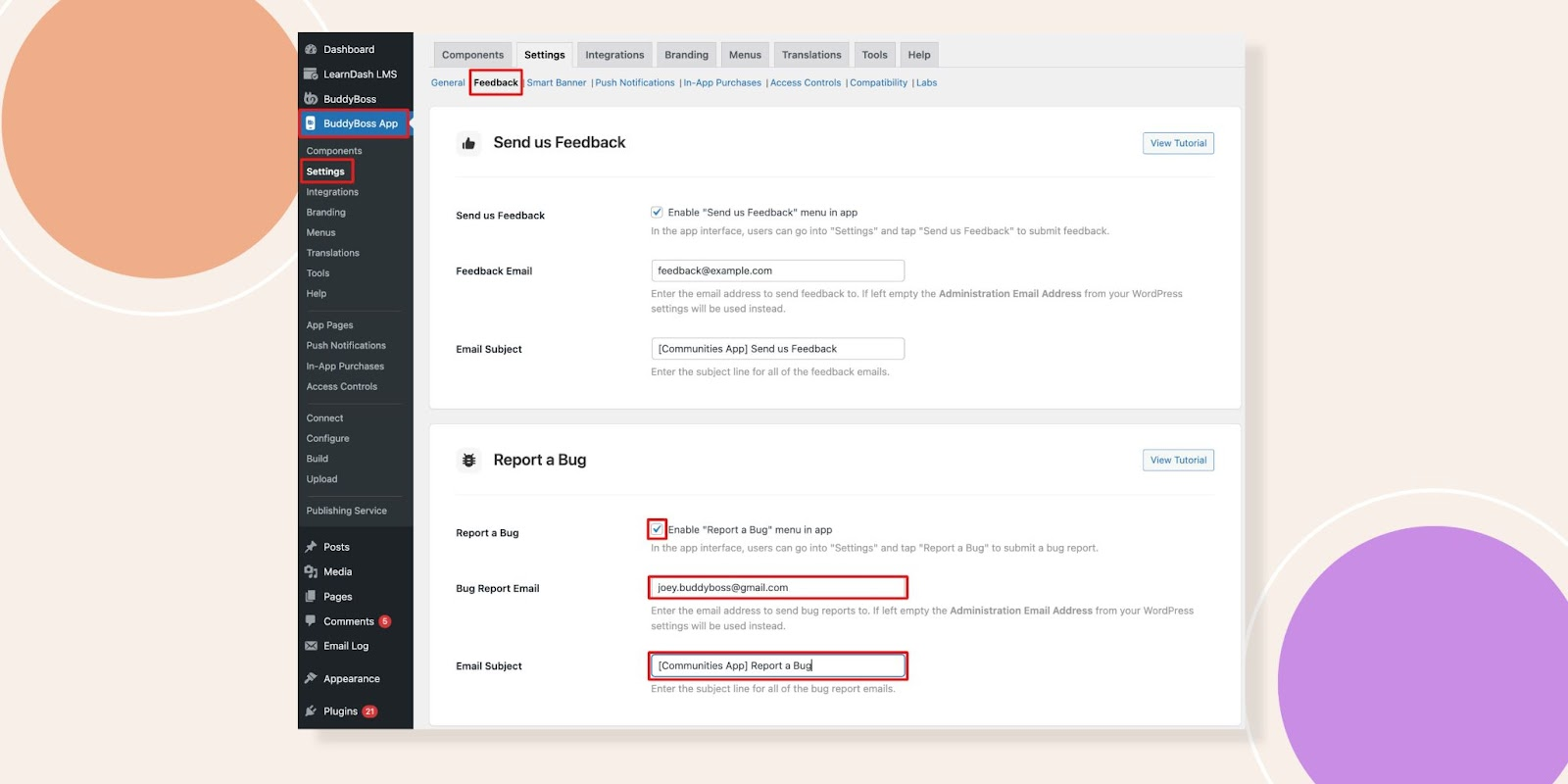Open Publishing Service in the sidebar
The height and width of the screenshot is (784, 1568).
347,511
